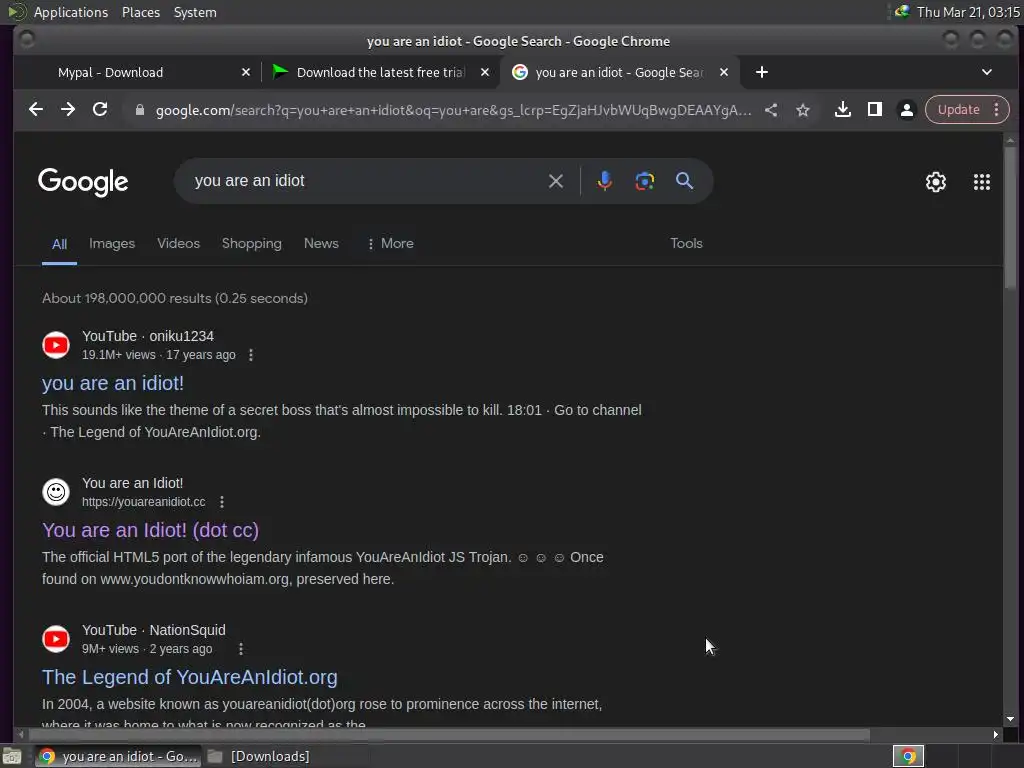Expand the More search filters menu

[x=391, y=244]
